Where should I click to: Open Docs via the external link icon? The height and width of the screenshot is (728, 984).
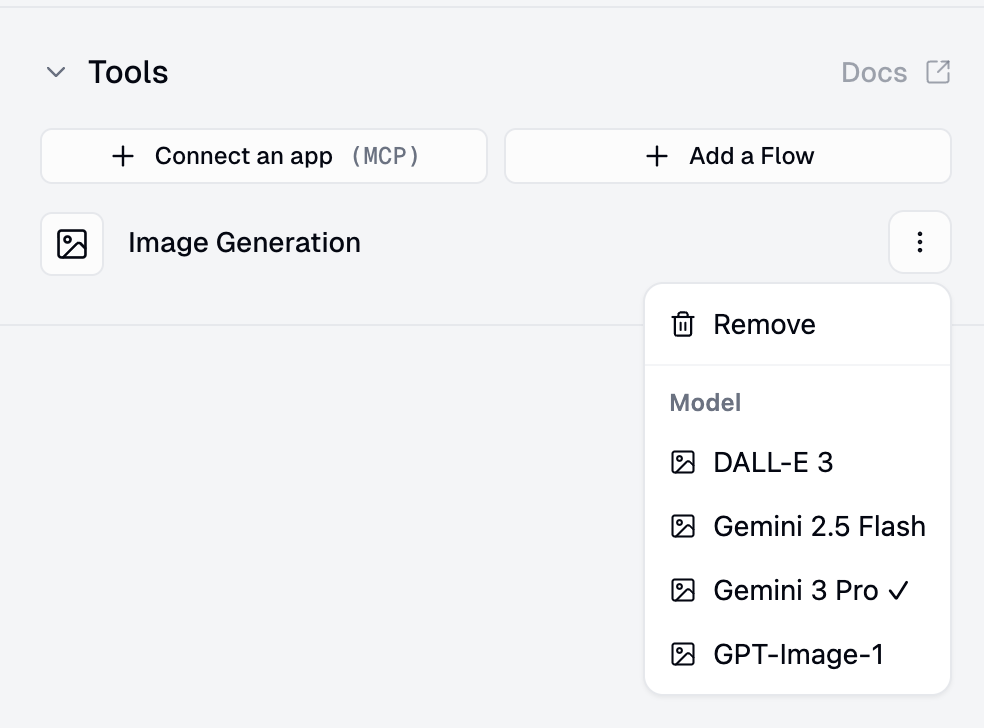pyautogui.click(x=938, y=72)
